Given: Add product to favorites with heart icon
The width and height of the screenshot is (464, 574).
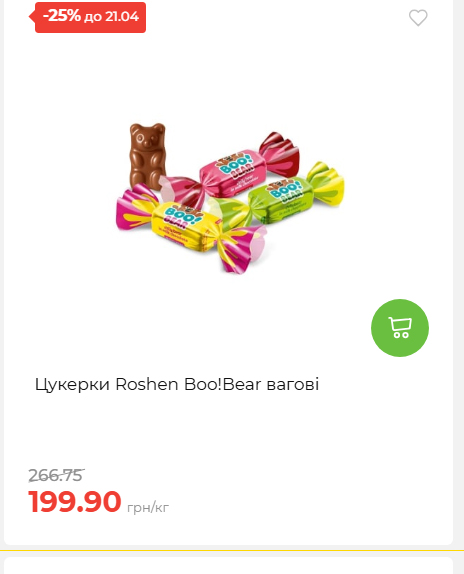Looking at the screenshot, I should click(x=418, y=18).
